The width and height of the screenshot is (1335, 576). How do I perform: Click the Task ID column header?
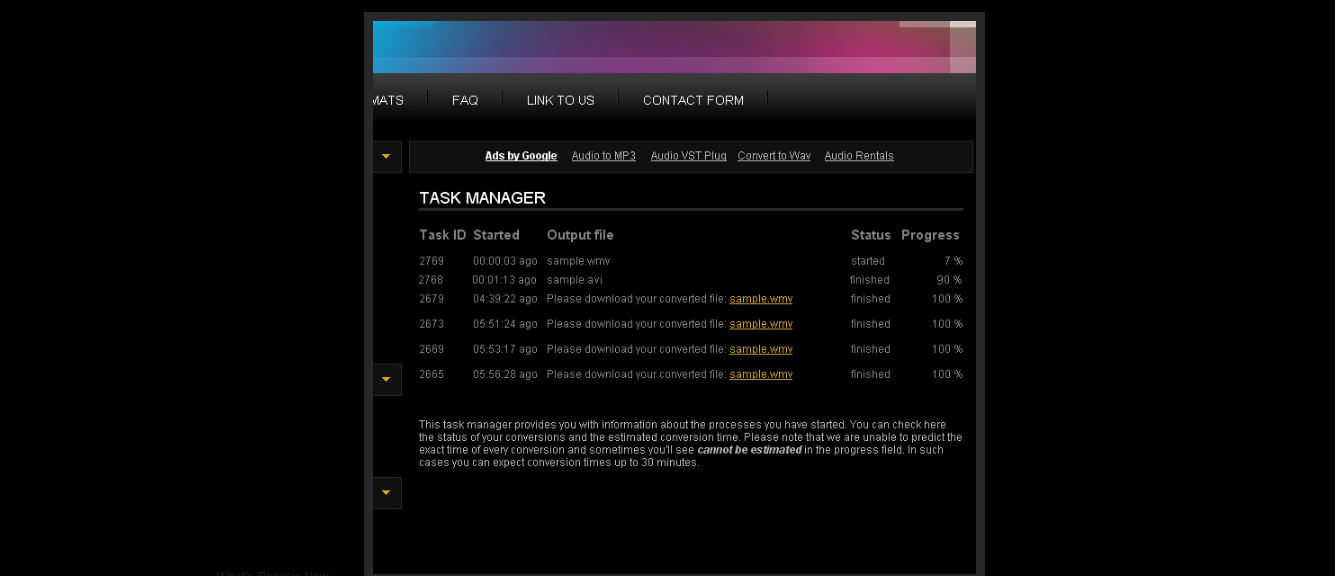click(x=442, y=235)
